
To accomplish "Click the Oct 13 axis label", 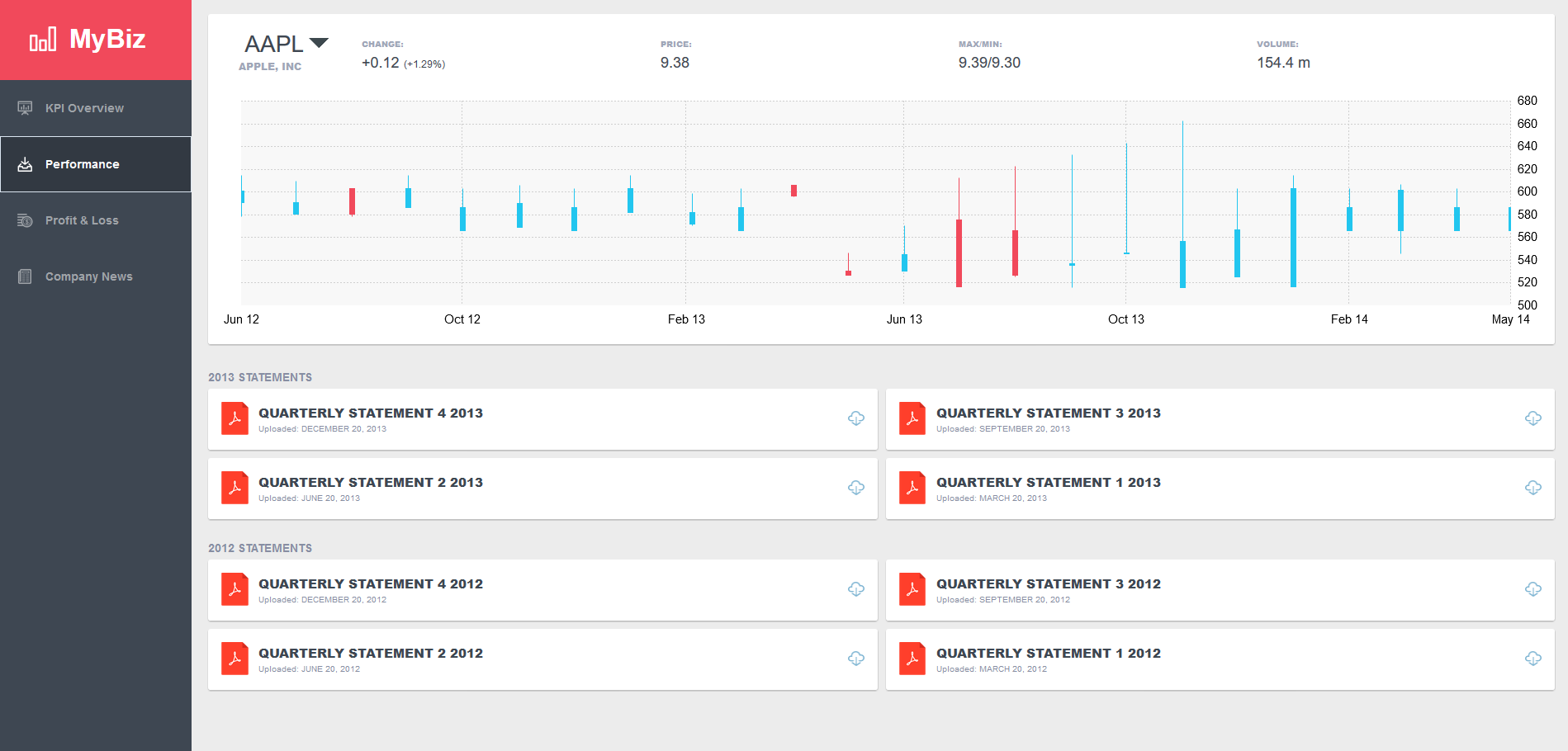I will pos(1126,319).
